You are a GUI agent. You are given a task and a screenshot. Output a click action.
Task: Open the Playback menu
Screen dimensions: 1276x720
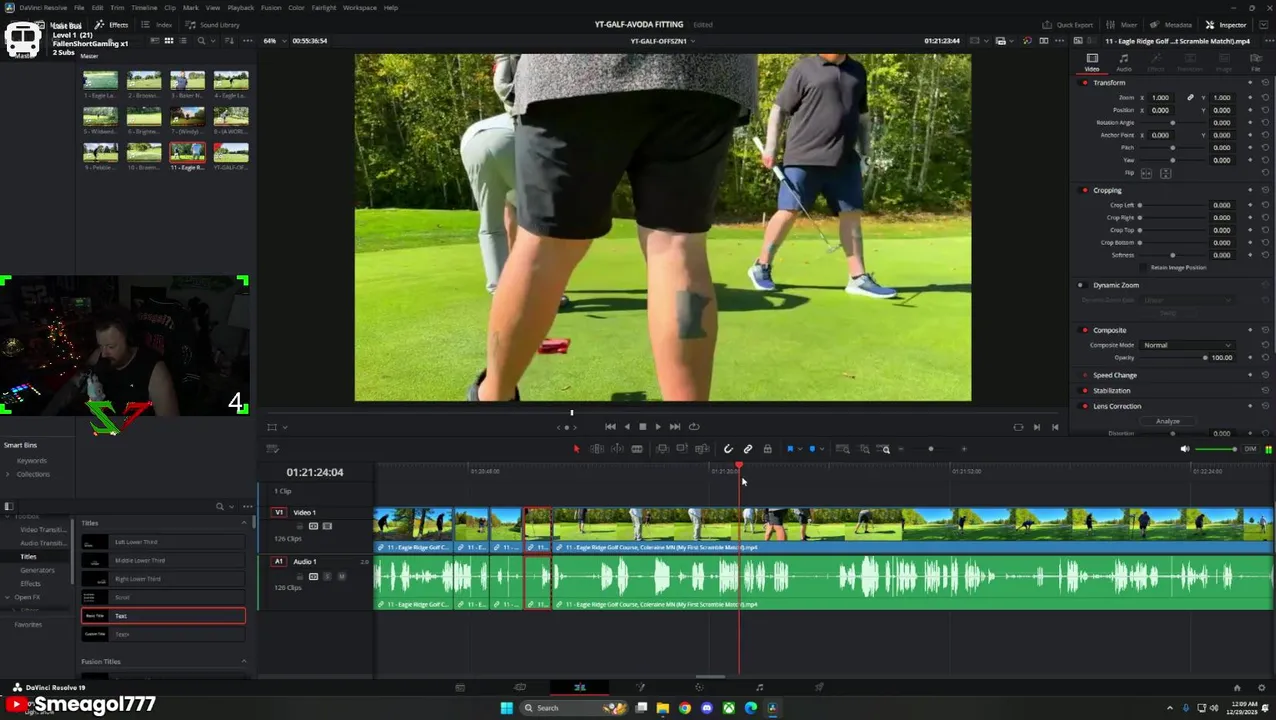241,8
